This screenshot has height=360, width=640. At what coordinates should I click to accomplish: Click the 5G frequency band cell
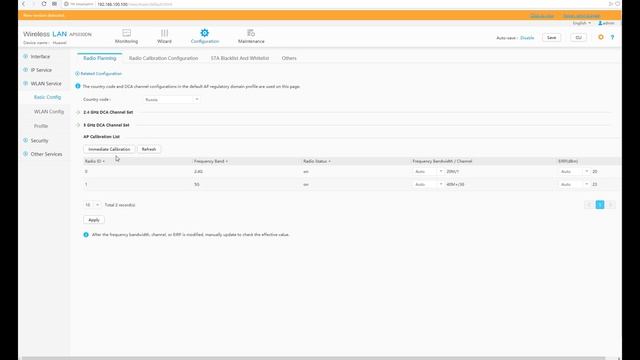tap(197, 184)
